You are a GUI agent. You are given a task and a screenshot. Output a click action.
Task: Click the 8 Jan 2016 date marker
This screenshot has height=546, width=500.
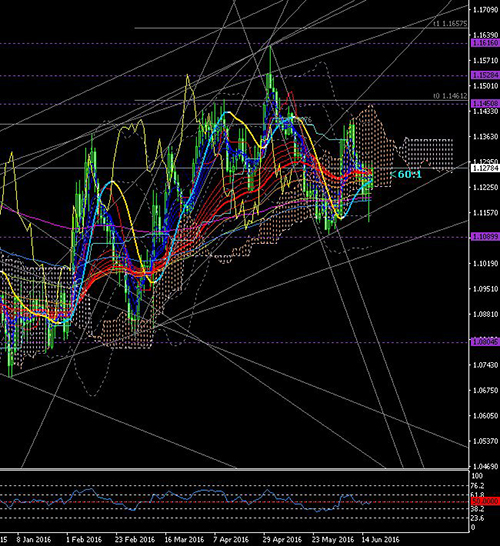click(33, 540)
